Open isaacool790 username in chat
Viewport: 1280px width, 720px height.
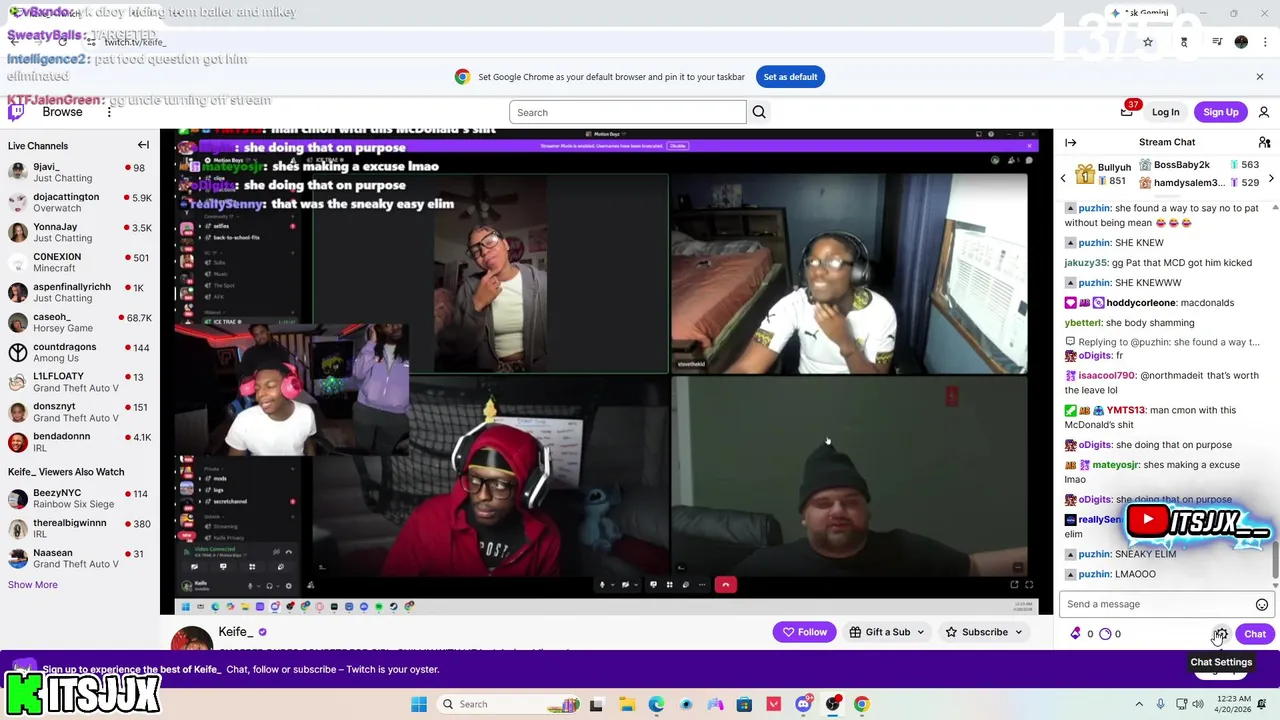(x=1107, y=376)
